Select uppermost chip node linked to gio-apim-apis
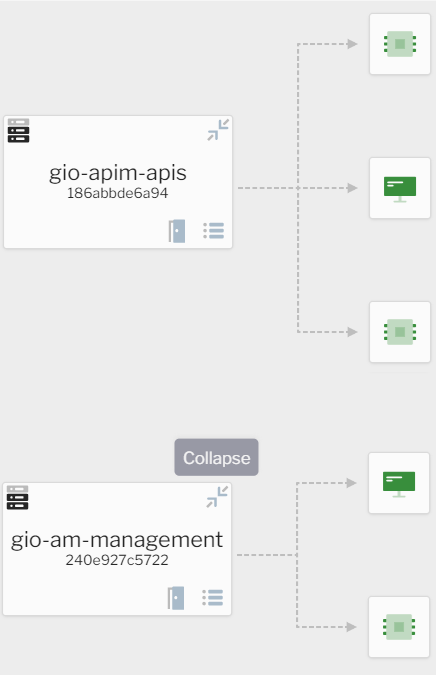The image size is (436, 675). point(400,44)
